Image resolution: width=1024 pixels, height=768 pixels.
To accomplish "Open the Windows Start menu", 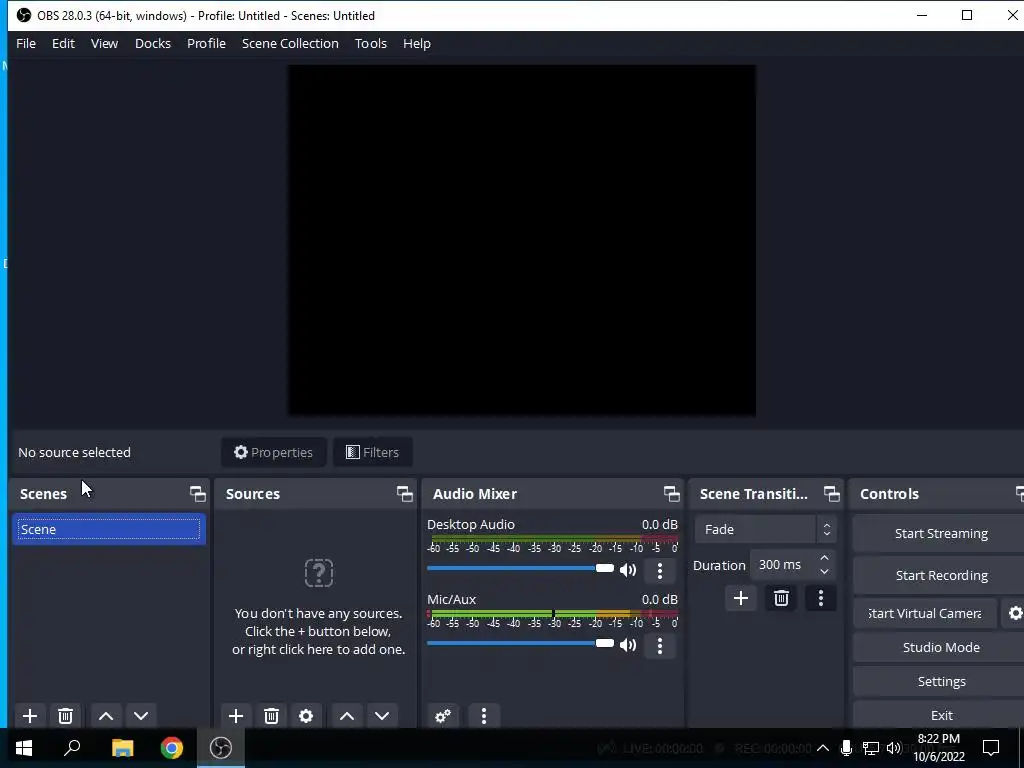I will coord(24,748).
